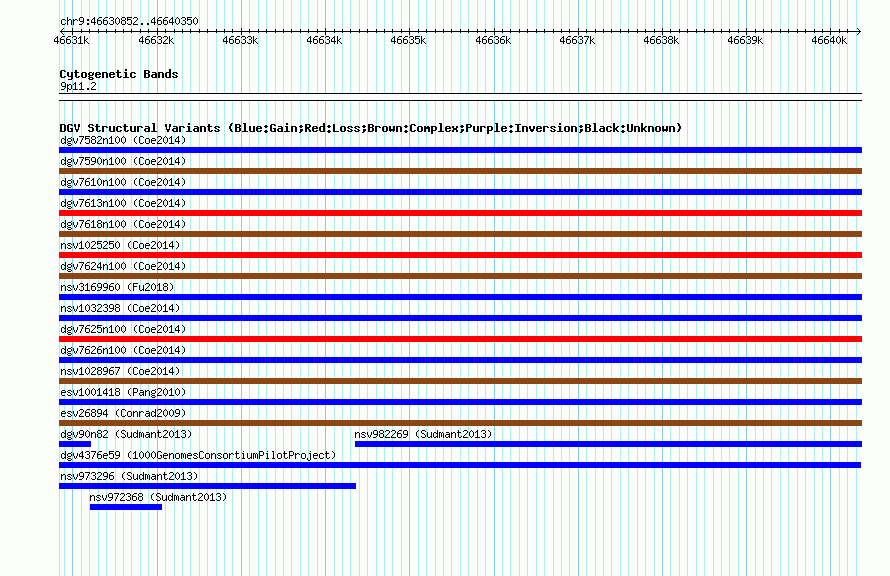Click the brown bar under dgv7624n100
This screenshot has height=576, width=890.
tap(460, 276)
